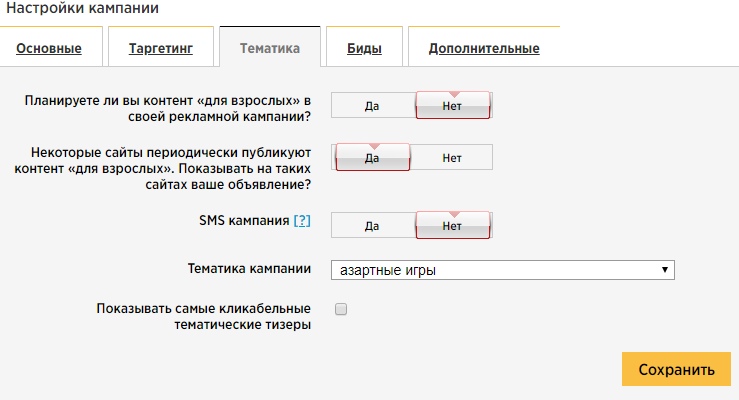Image resolution: width=739 pixels, height=400 pixels.
Task: Choose Да for adult content in campaign
Action: click(x=373, y=106)
